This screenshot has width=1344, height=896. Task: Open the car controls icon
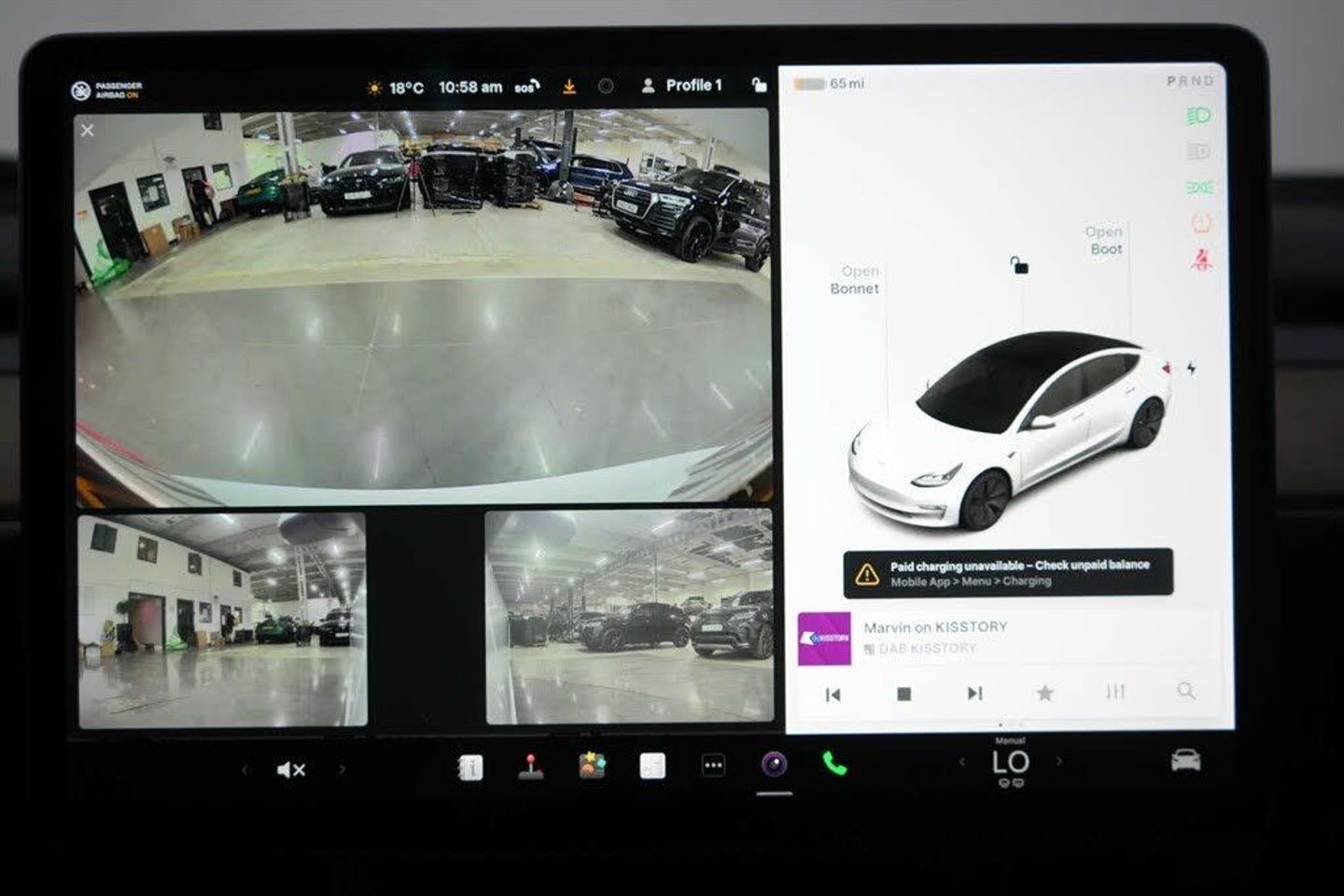[x=1185, y=761]
